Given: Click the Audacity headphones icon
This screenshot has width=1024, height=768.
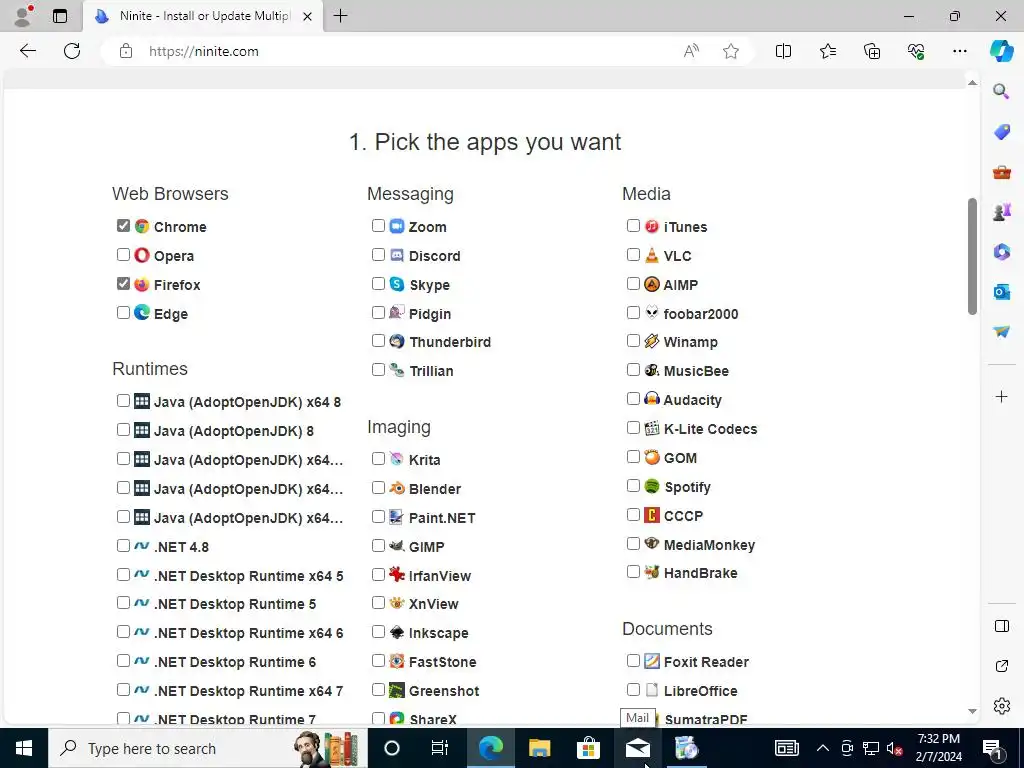Looking at the screenshot, I should click(652, 398).
